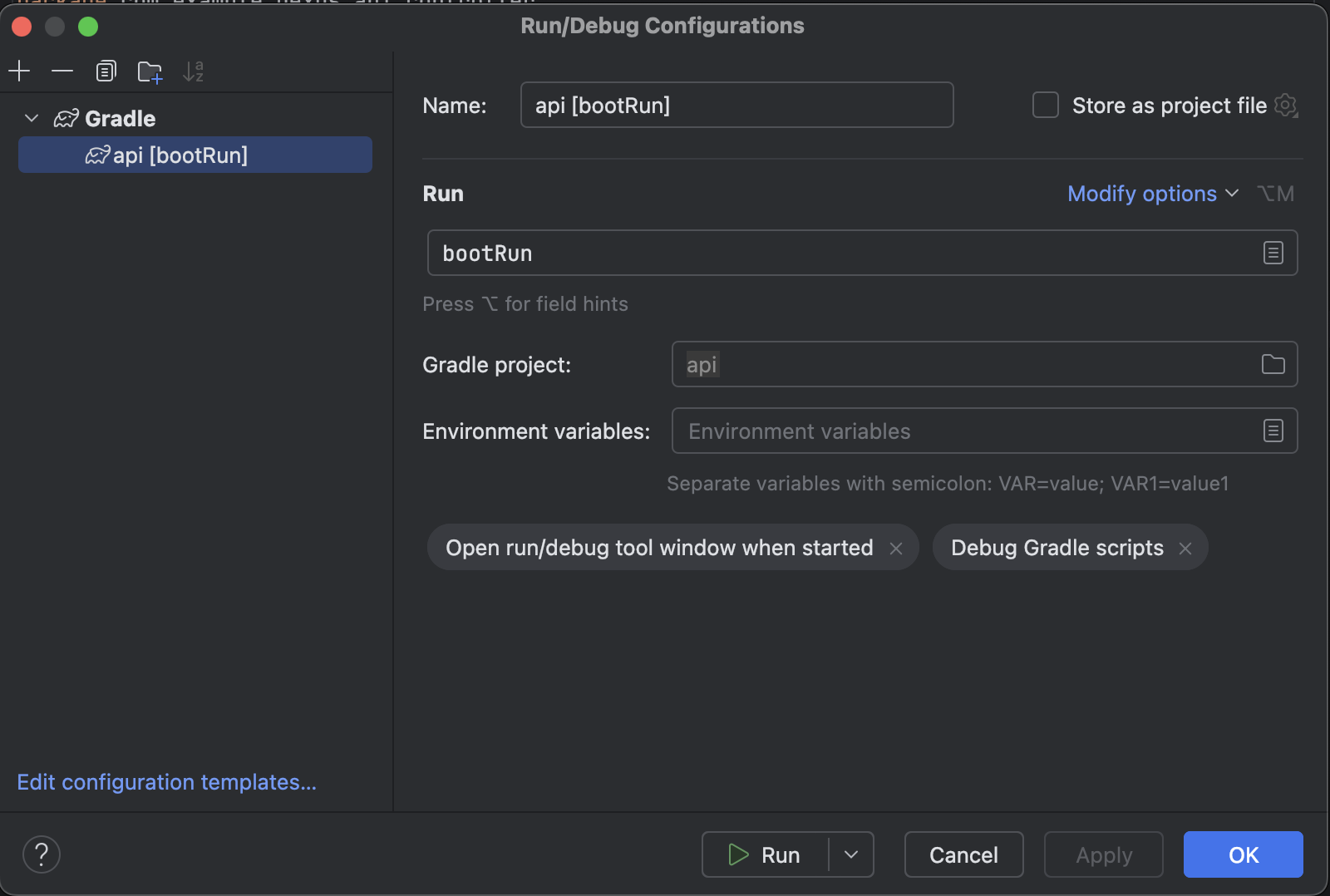The image size is (1330, 896).
Task: Add a new run configuration with plus icon
Action: 19,71
